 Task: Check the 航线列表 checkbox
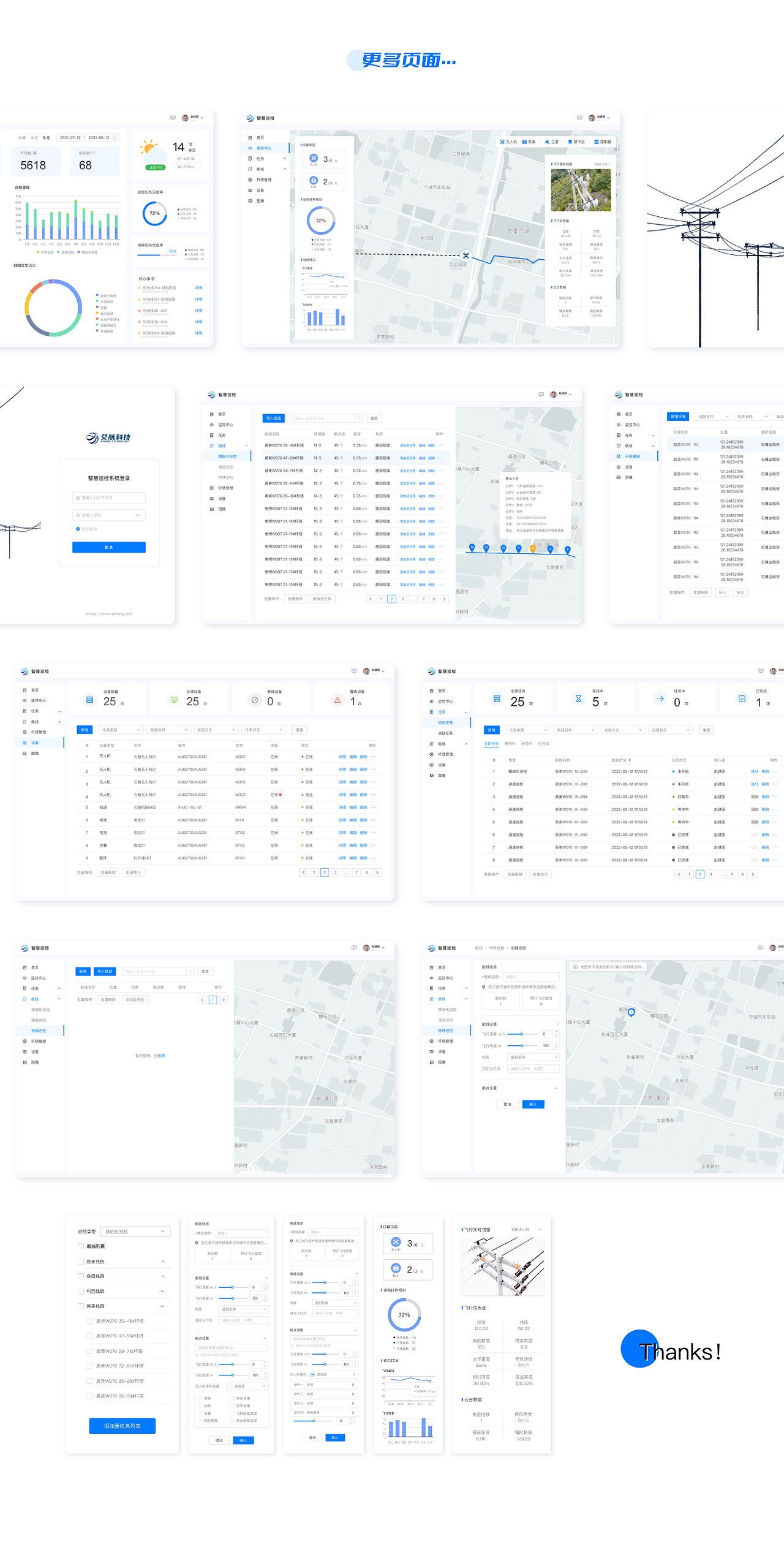tap(81, 1246)
